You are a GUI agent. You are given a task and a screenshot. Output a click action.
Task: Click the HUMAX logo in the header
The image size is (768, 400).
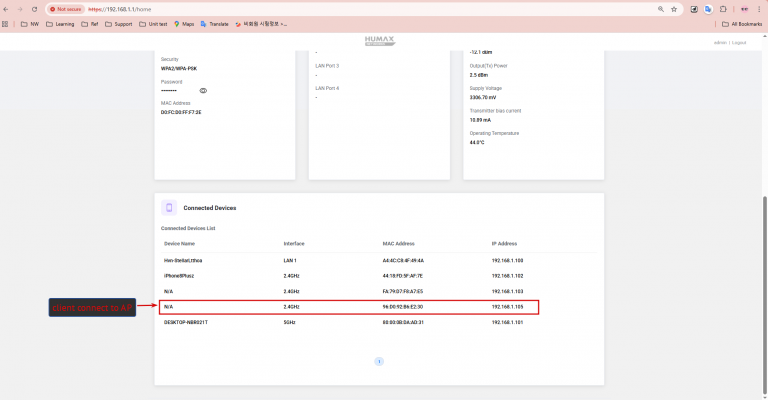tap(380, 41)
